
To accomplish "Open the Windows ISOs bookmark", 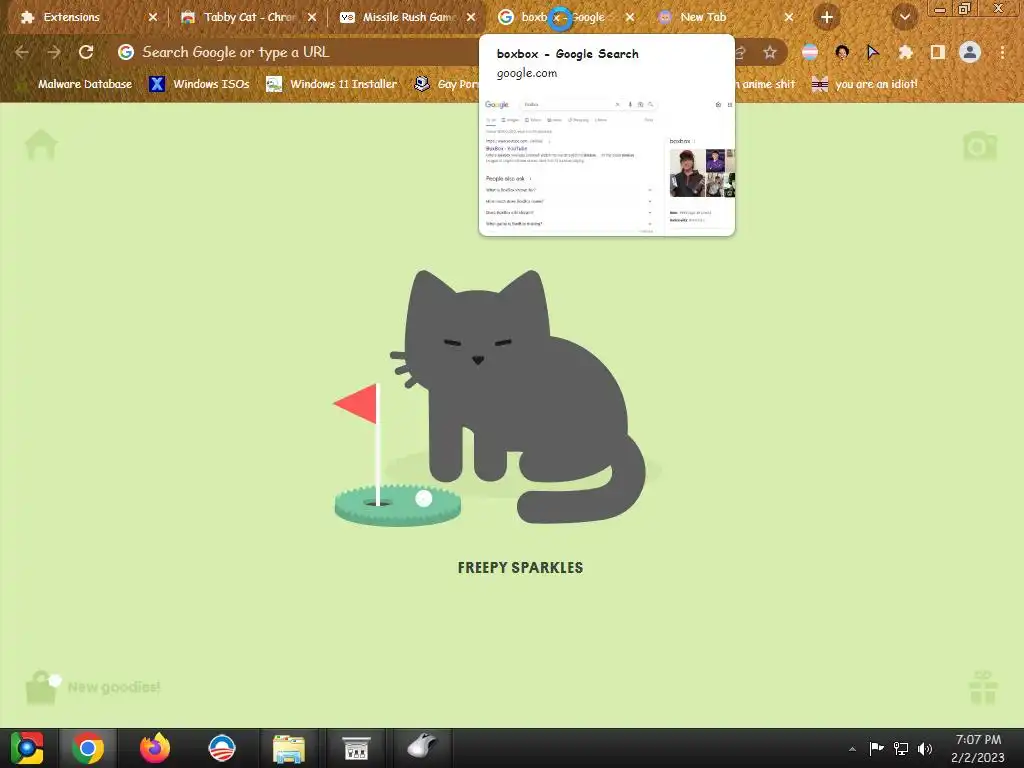I will (x=200, y=84).
